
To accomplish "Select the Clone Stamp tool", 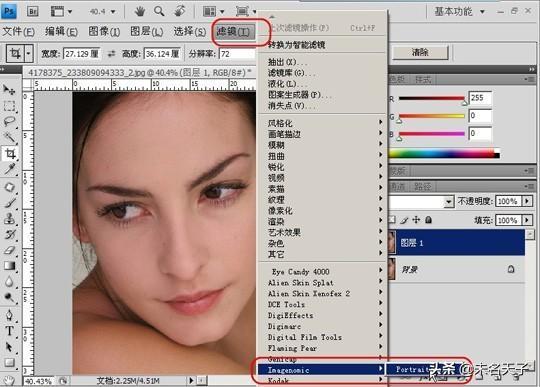I will click(9, 219).
